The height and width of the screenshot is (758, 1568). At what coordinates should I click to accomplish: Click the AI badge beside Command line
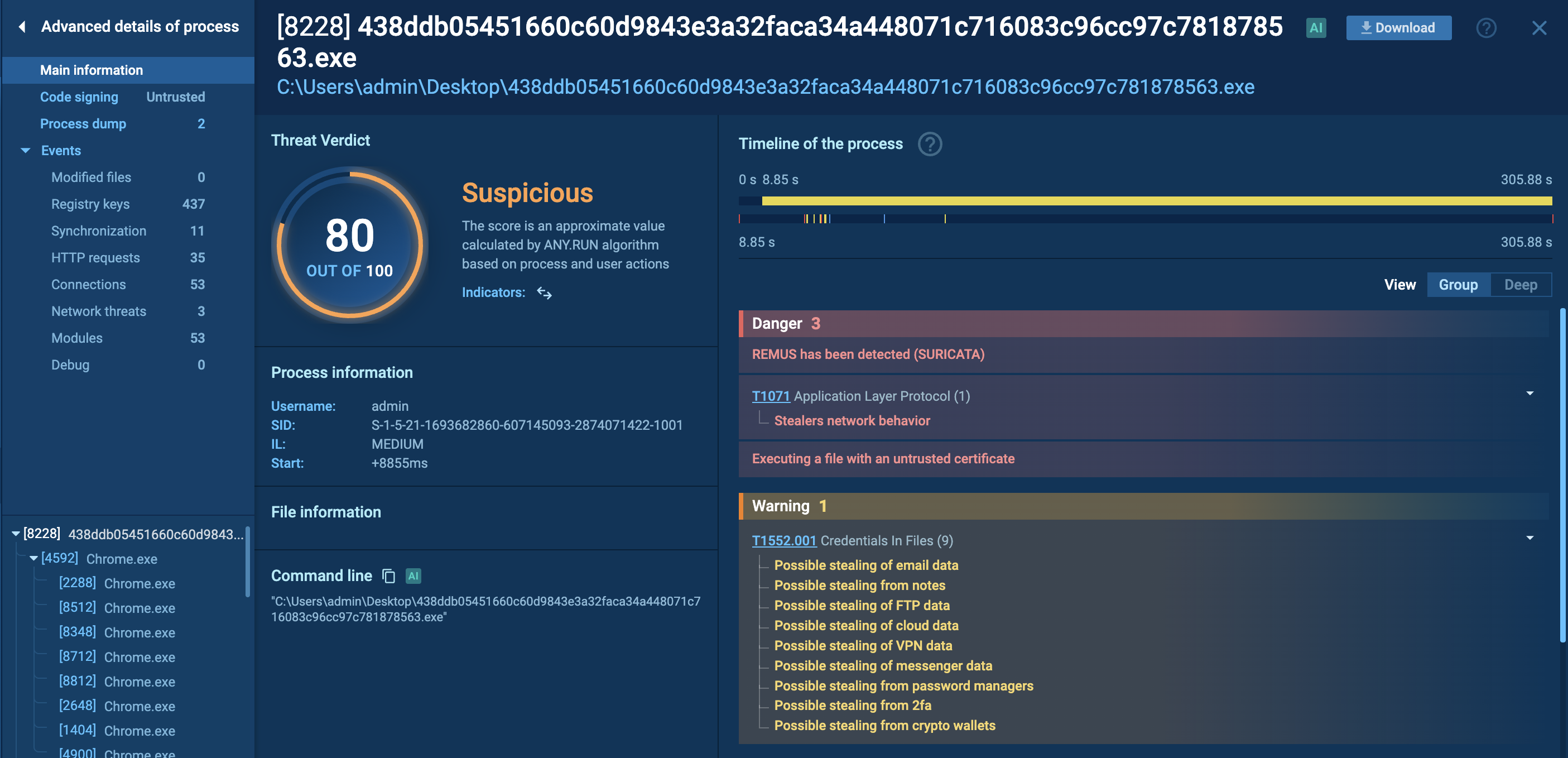coord(413,576)
